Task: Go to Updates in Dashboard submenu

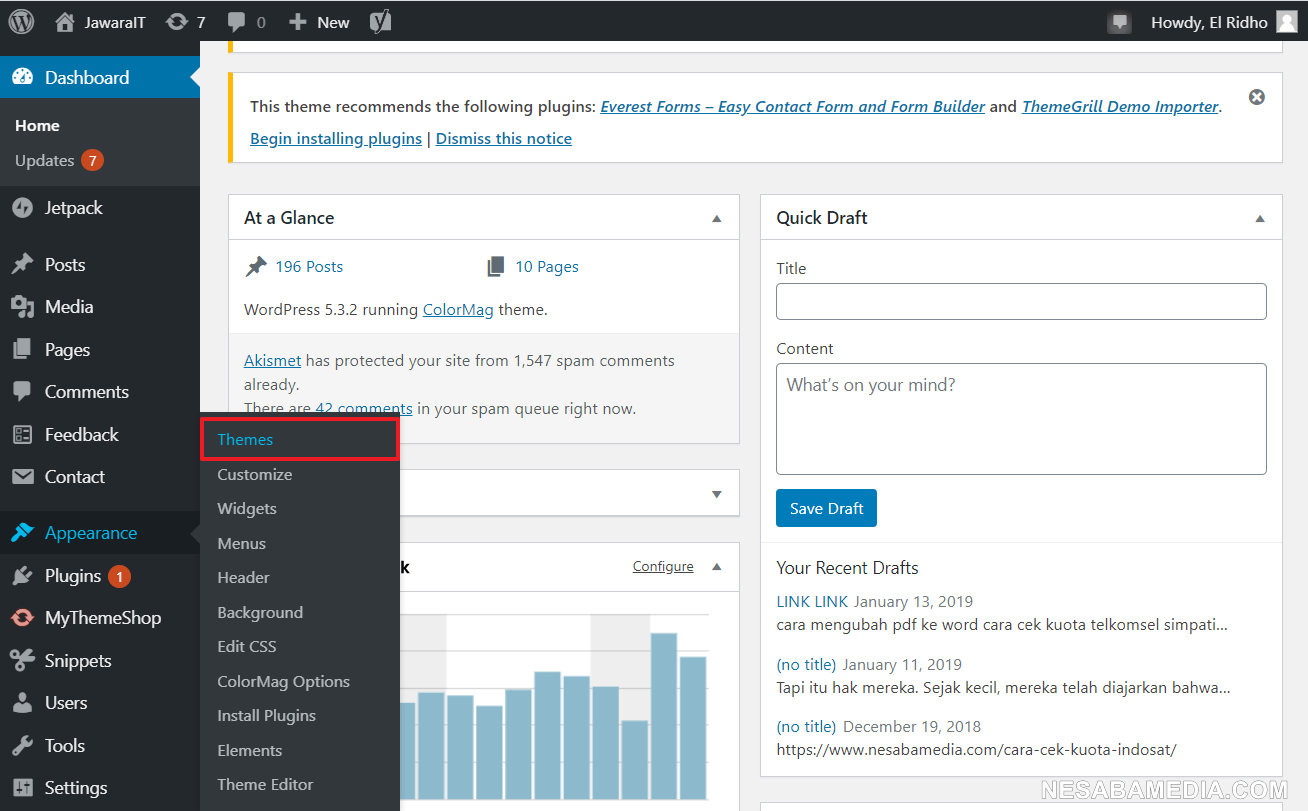Action: coord(45,161)
